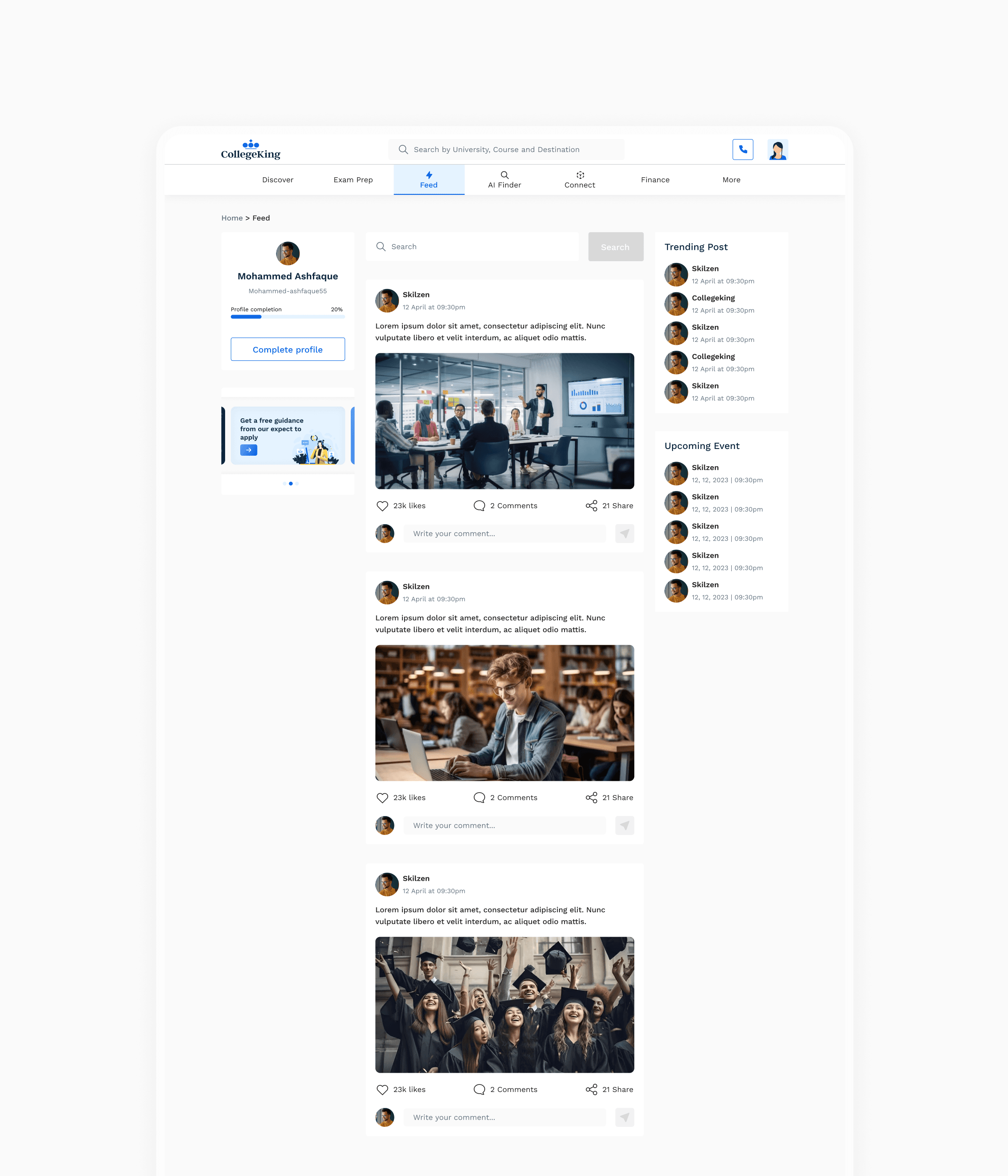Select the active middle carousel dot
Viewport: 1008px width, 1176px height.
pyautogui.click(x=291, y=483)
